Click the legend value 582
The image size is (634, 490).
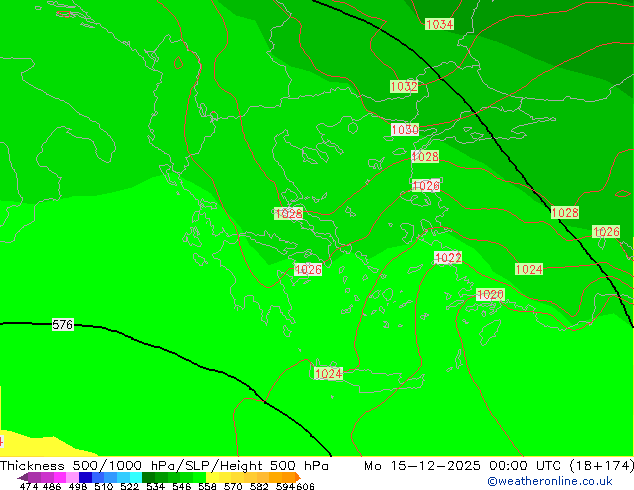[x=259, y=486]
